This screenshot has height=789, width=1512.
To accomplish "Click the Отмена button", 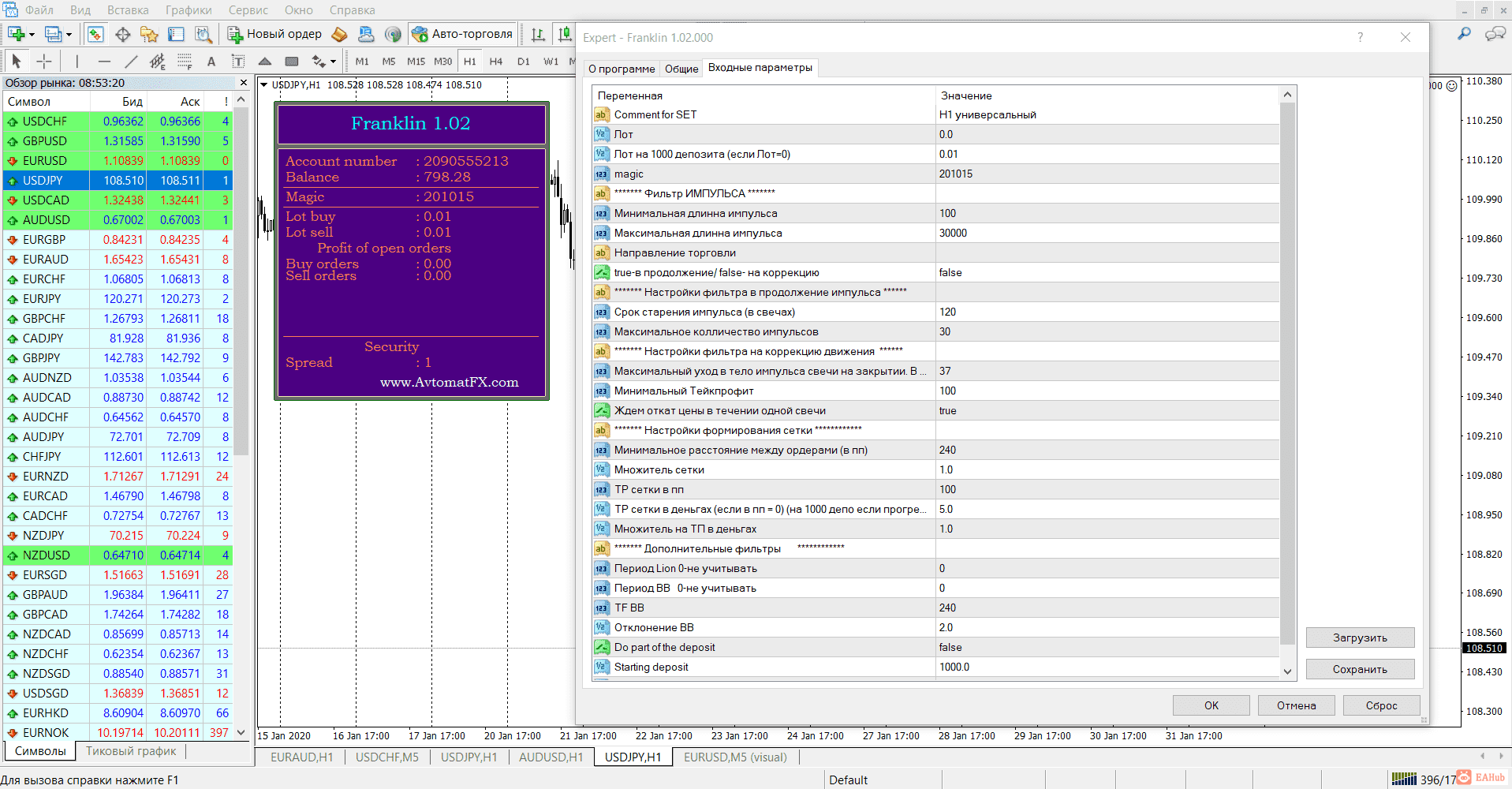I will click(x=1297, y=705).
